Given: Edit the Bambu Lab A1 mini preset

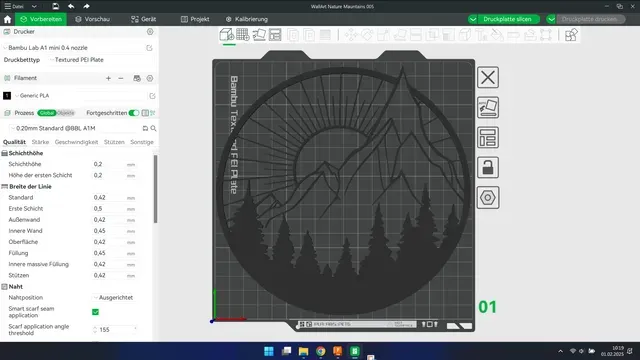Looking at the screenshot, I should pyautogui.click(x=149, y=48).
